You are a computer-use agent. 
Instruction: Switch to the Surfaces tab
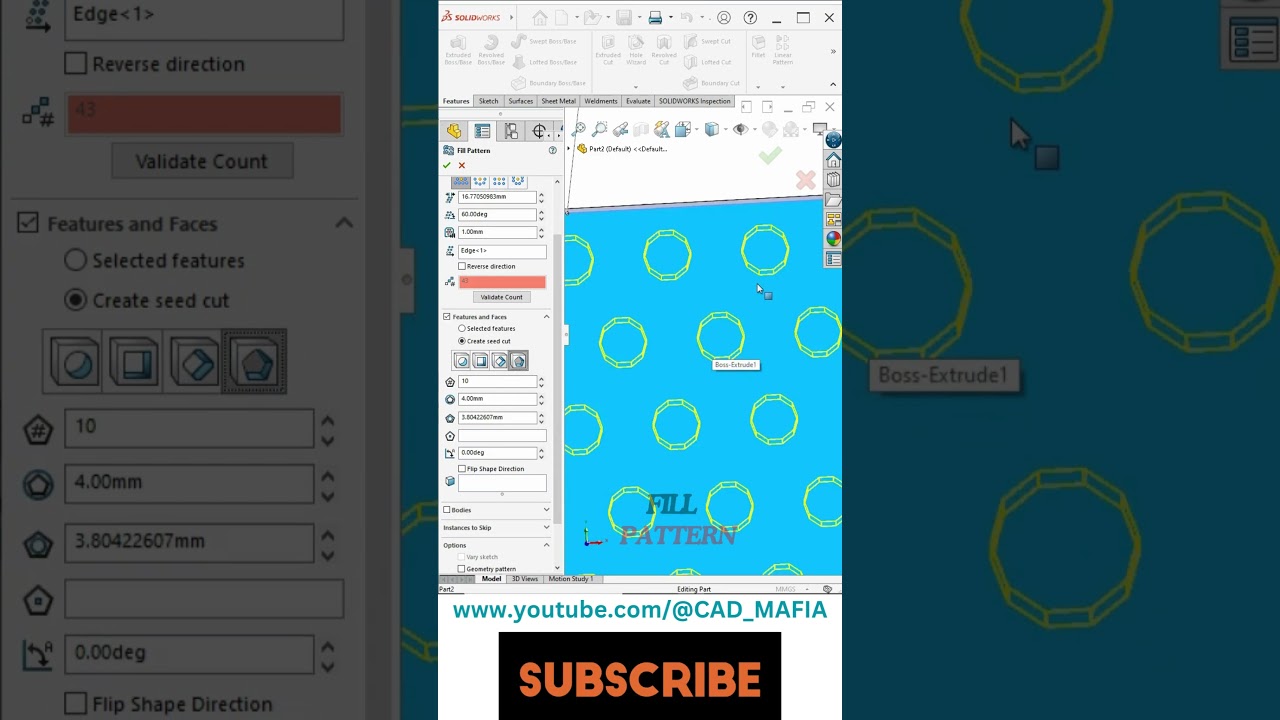[520, 101]
